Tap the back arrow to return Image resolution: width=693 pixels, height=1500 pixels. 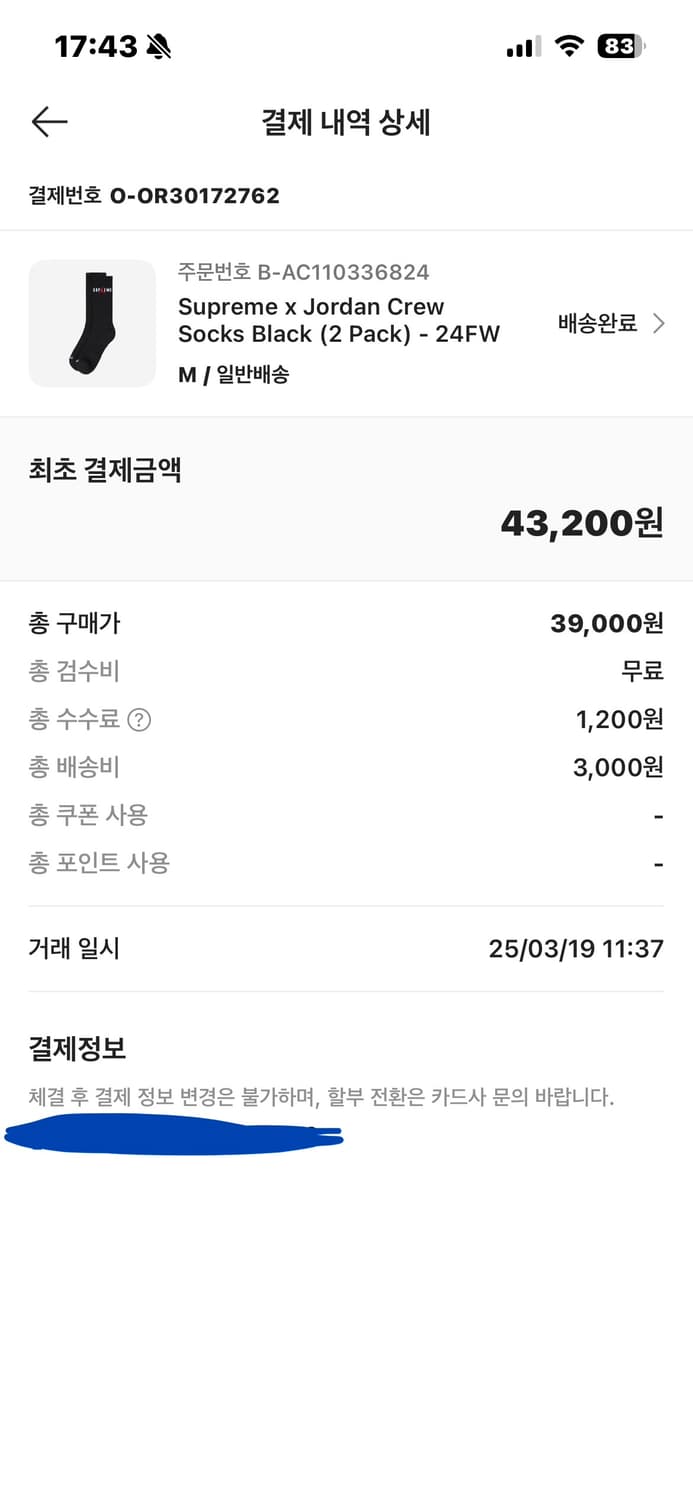point(48,121)
